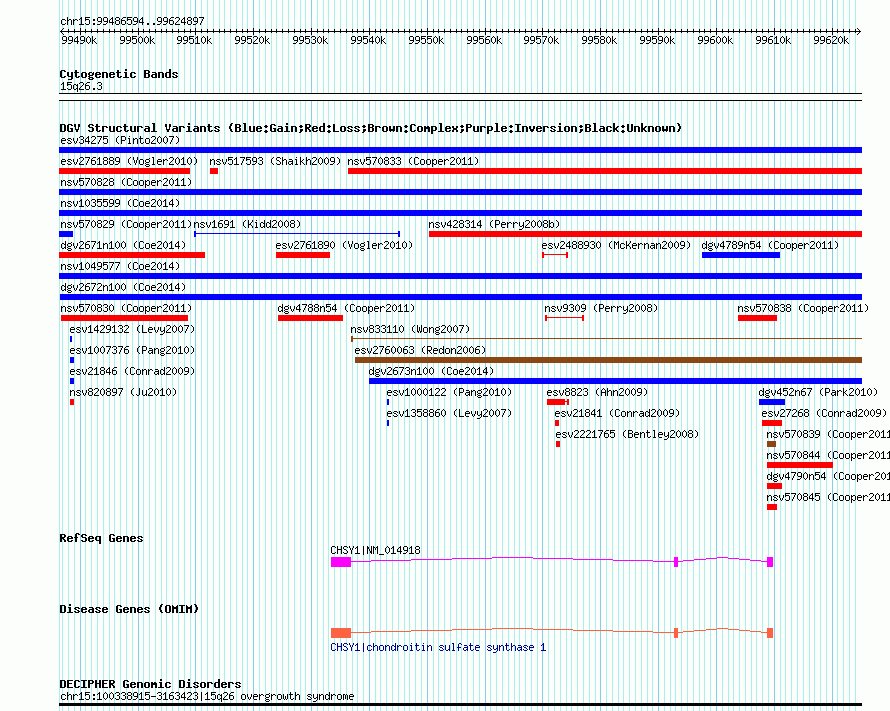Image resolution: width=890 pixels, height=711 pixels.
Task: Open the dgv2673n100 (Coe2014) gain bar
Action: coord(614,381)
